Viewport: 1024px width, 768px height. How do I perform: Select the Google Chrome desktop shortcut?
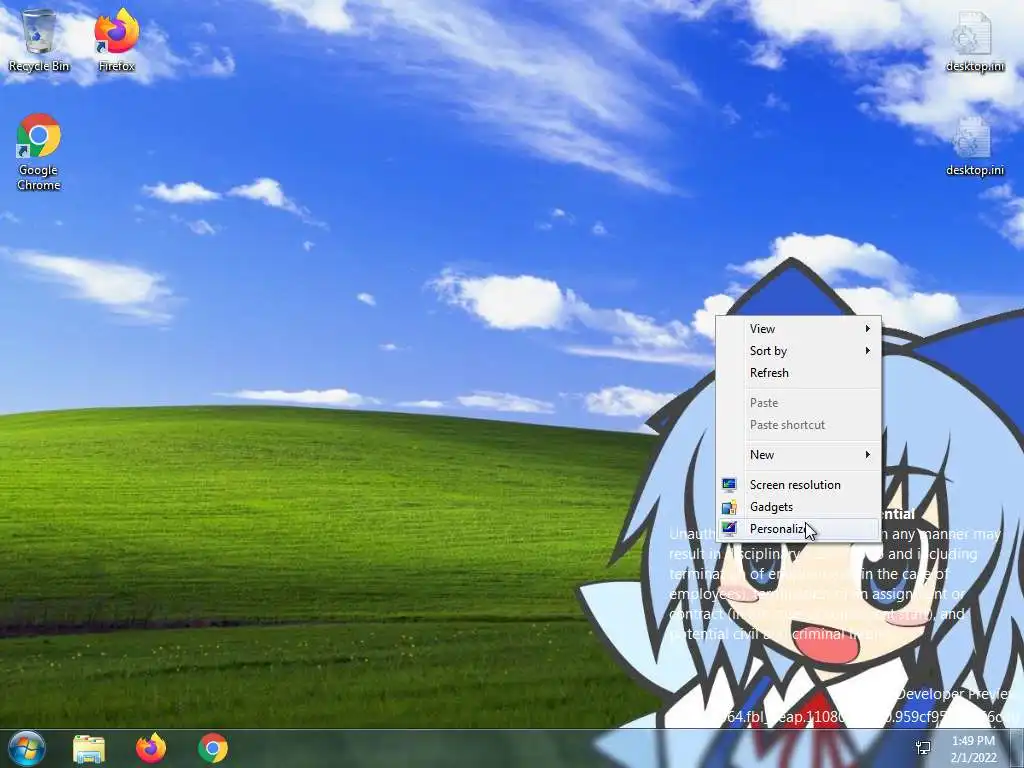tap(39, 152)
